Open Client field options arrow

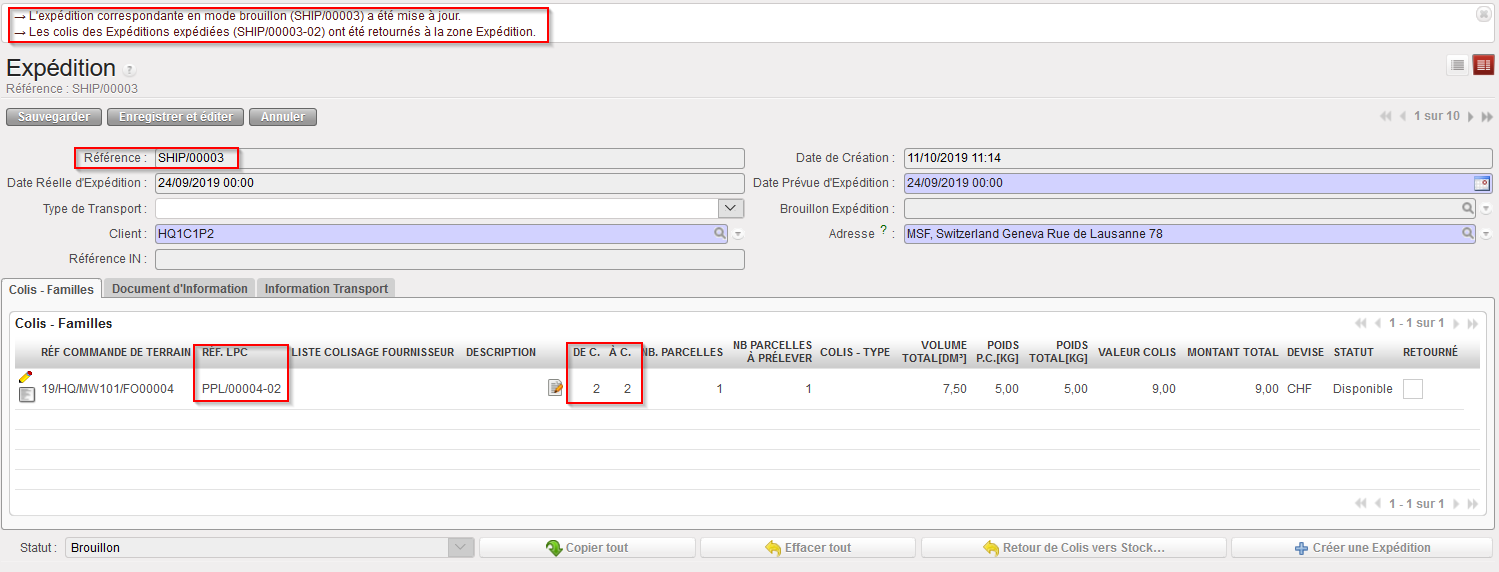click(738, 234)
